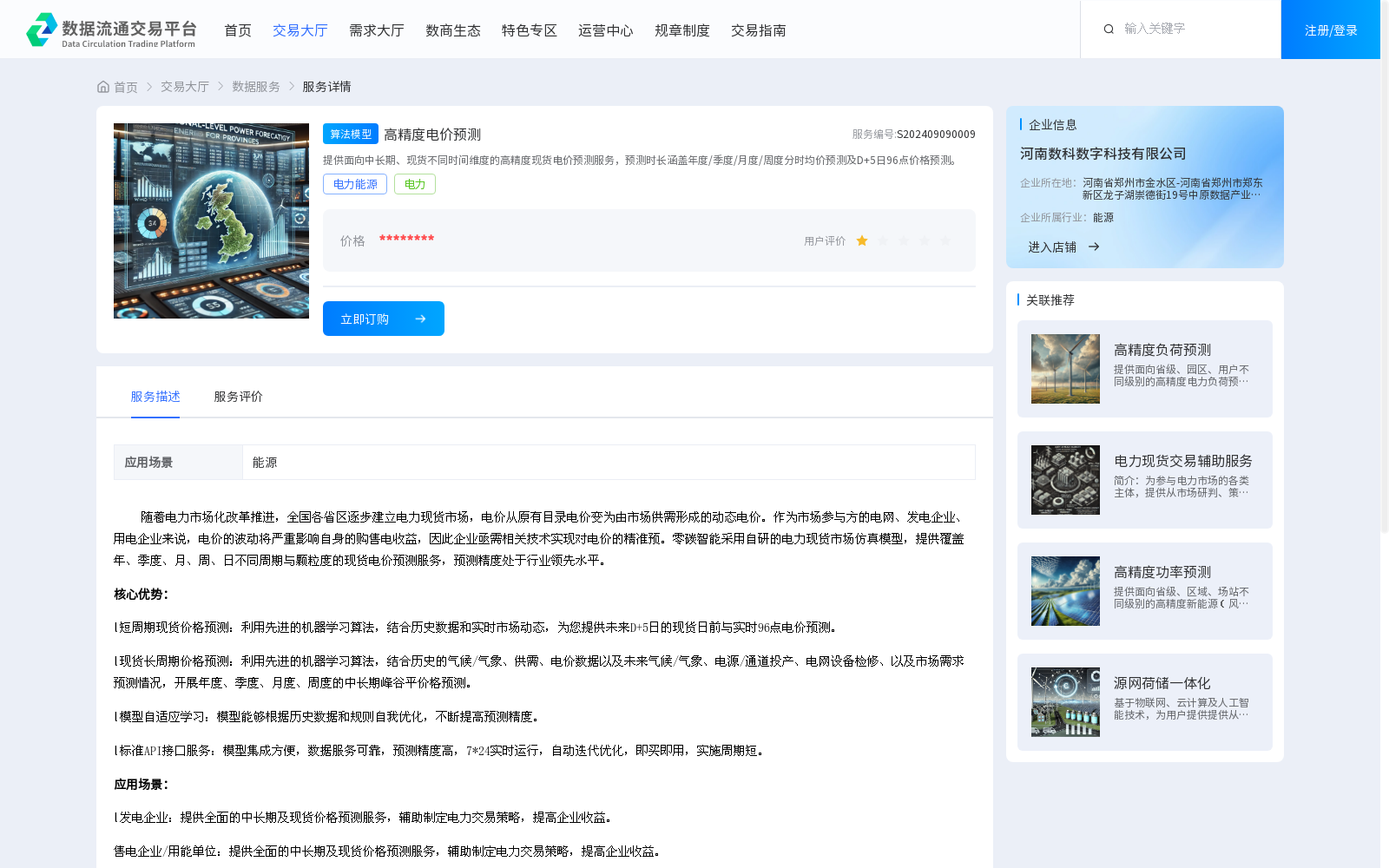This screenshot has height=868, width=1389.
Task: Click the arrow next to 进入店铺
Action: click(1094, 247)
